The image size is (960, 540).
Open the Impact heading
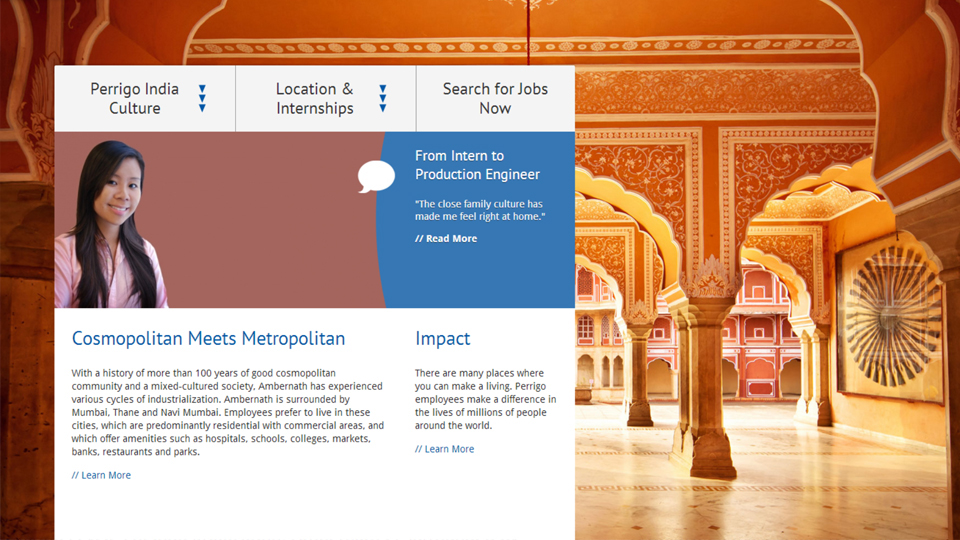coord(443,339)
